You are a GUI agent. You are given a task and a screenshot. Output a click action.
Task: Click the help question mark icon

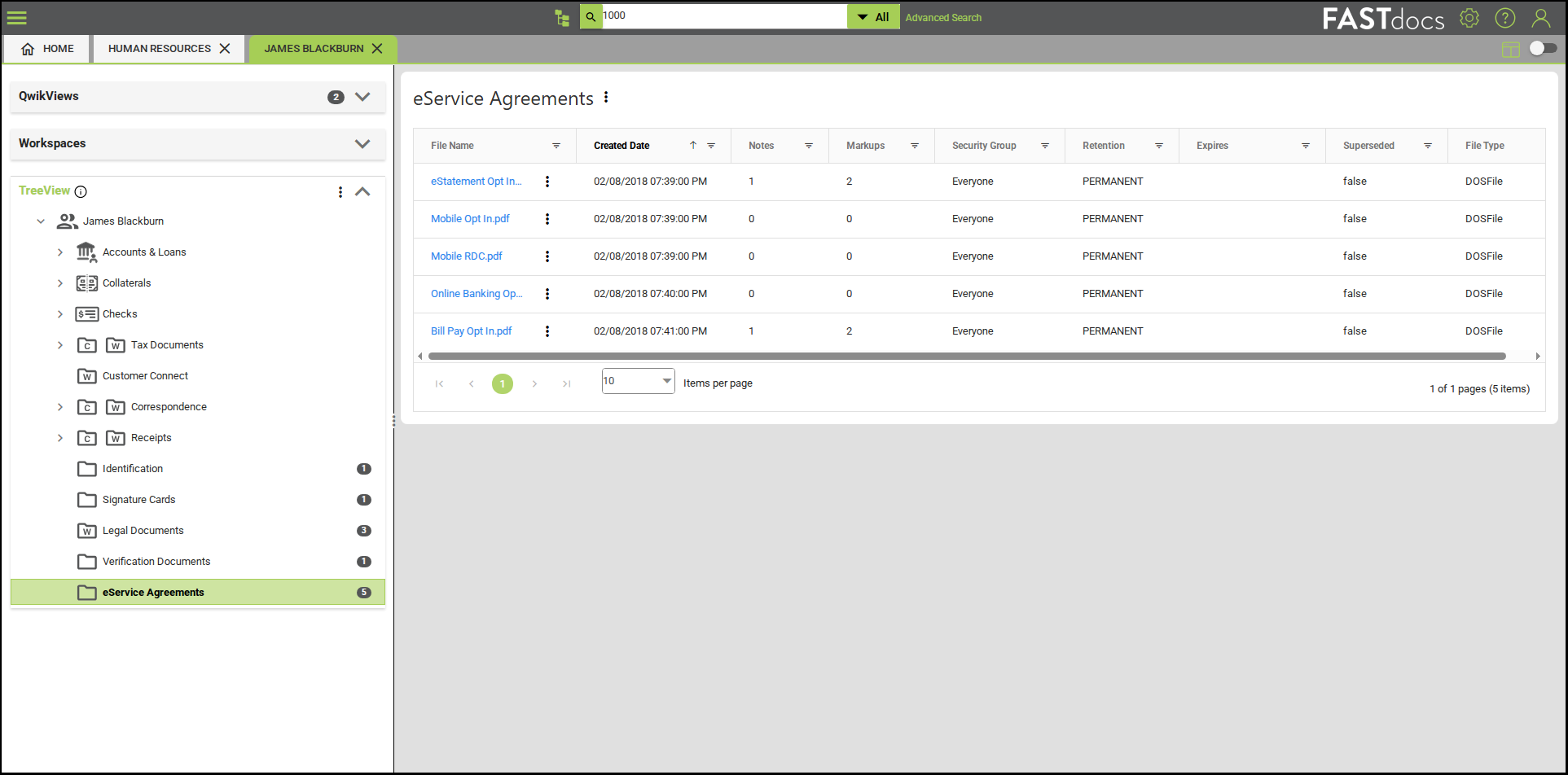[1505, 17]
